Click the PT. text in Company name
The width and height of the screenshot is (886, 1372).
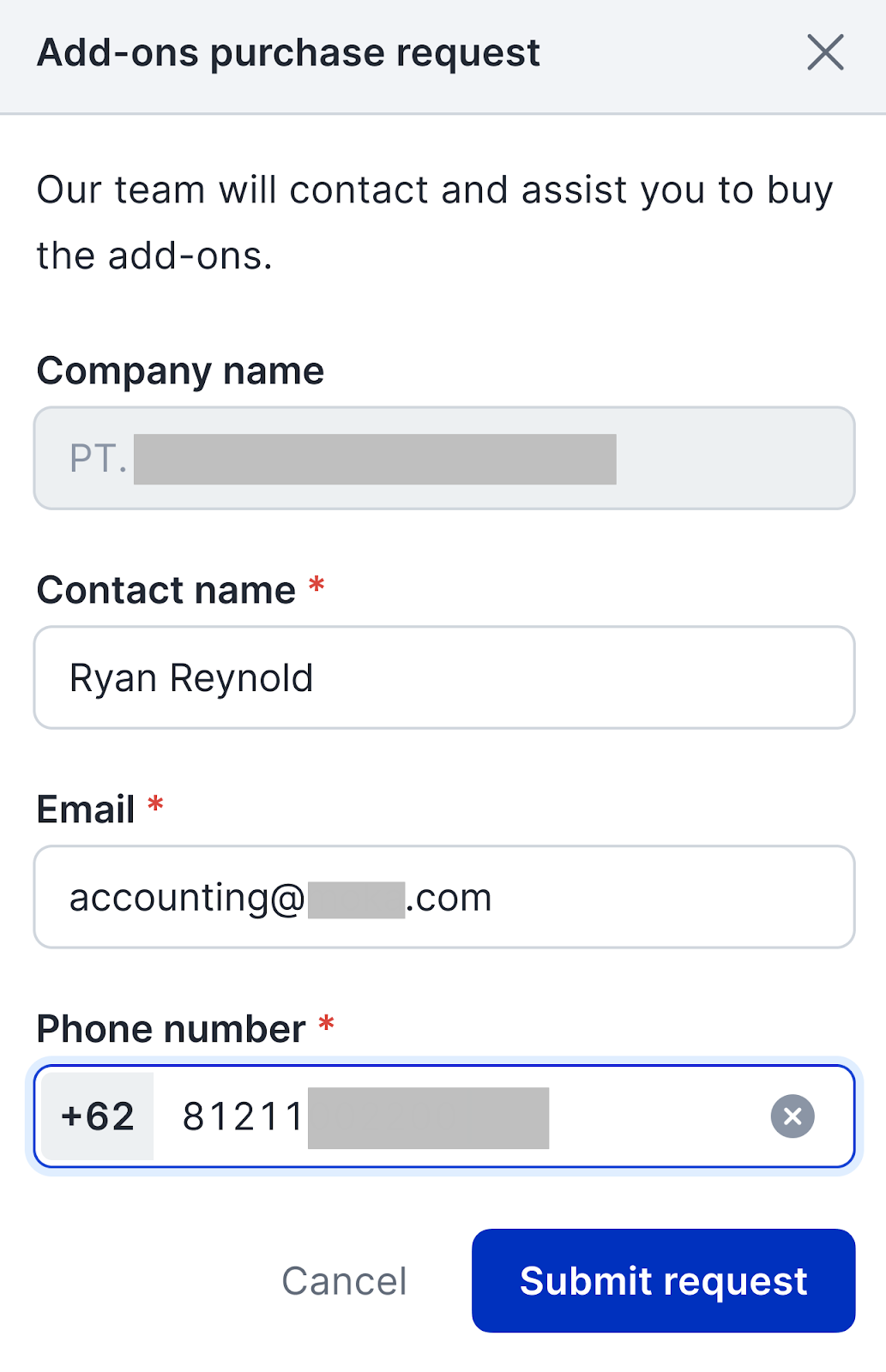98,459
